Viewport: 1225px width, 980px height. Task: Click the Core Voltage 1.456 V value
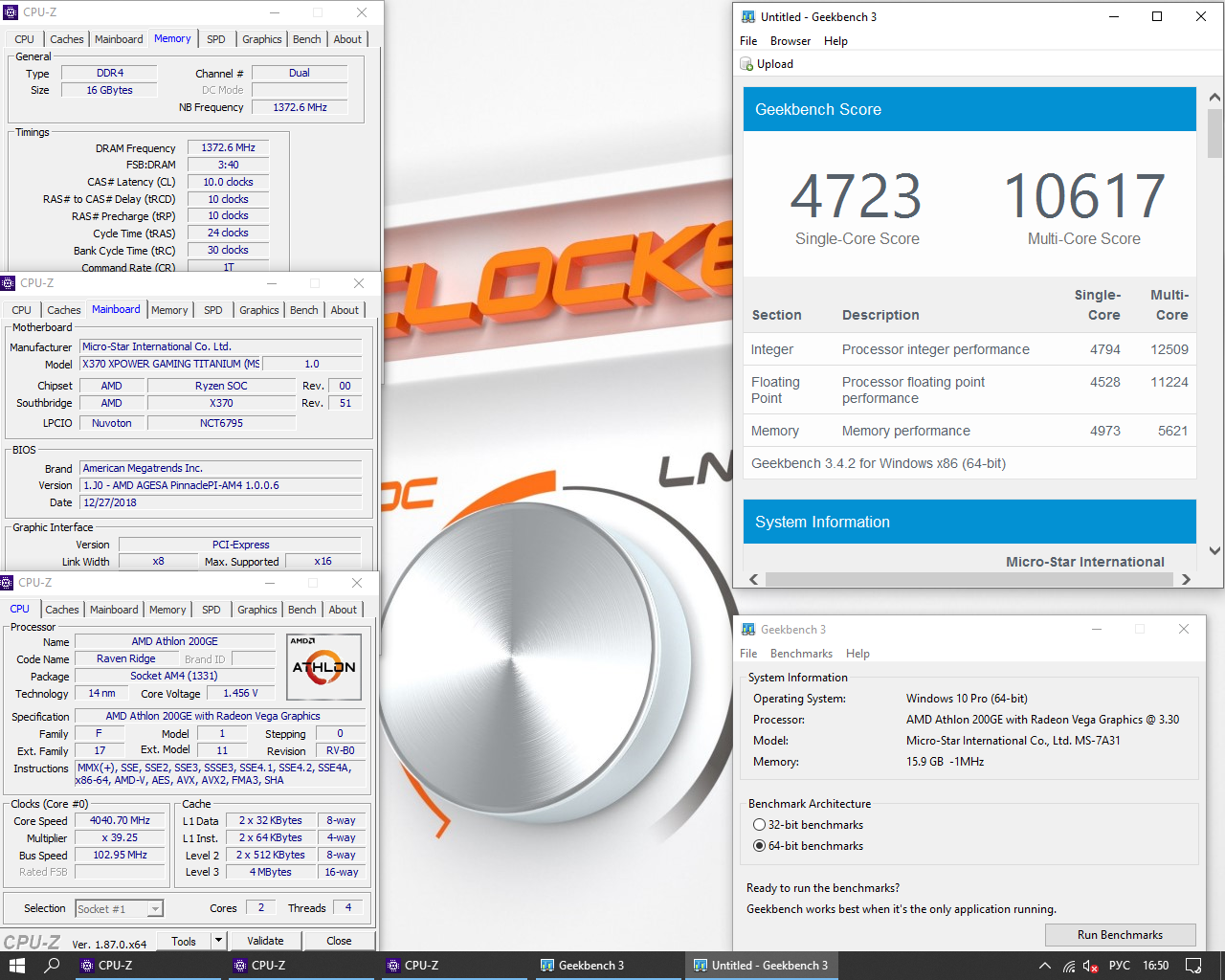240,693
